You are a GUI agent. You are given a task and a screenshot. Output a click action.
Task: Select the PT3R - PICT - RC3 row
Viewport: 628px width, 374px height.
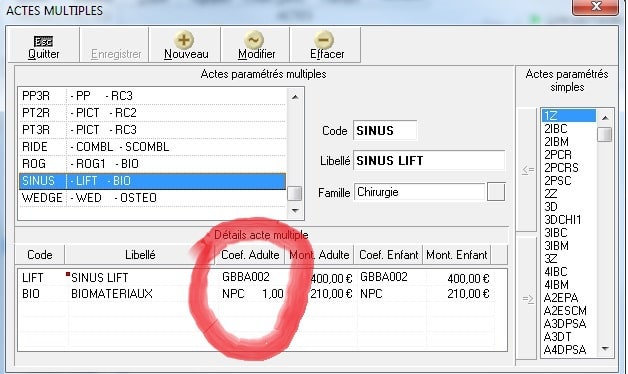(152, 130)
